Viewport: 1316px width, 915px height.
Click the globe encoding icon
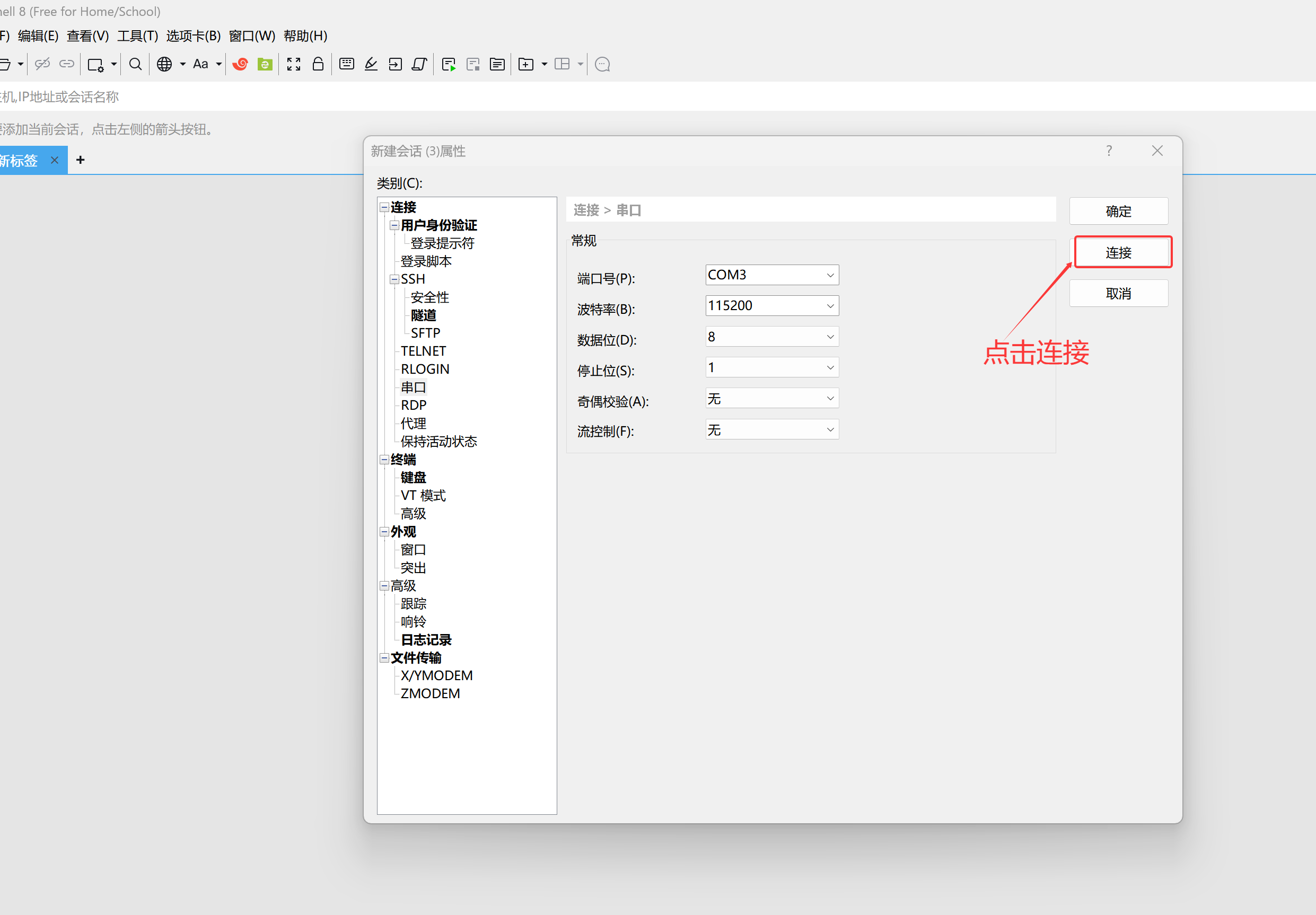pos(164,64)
